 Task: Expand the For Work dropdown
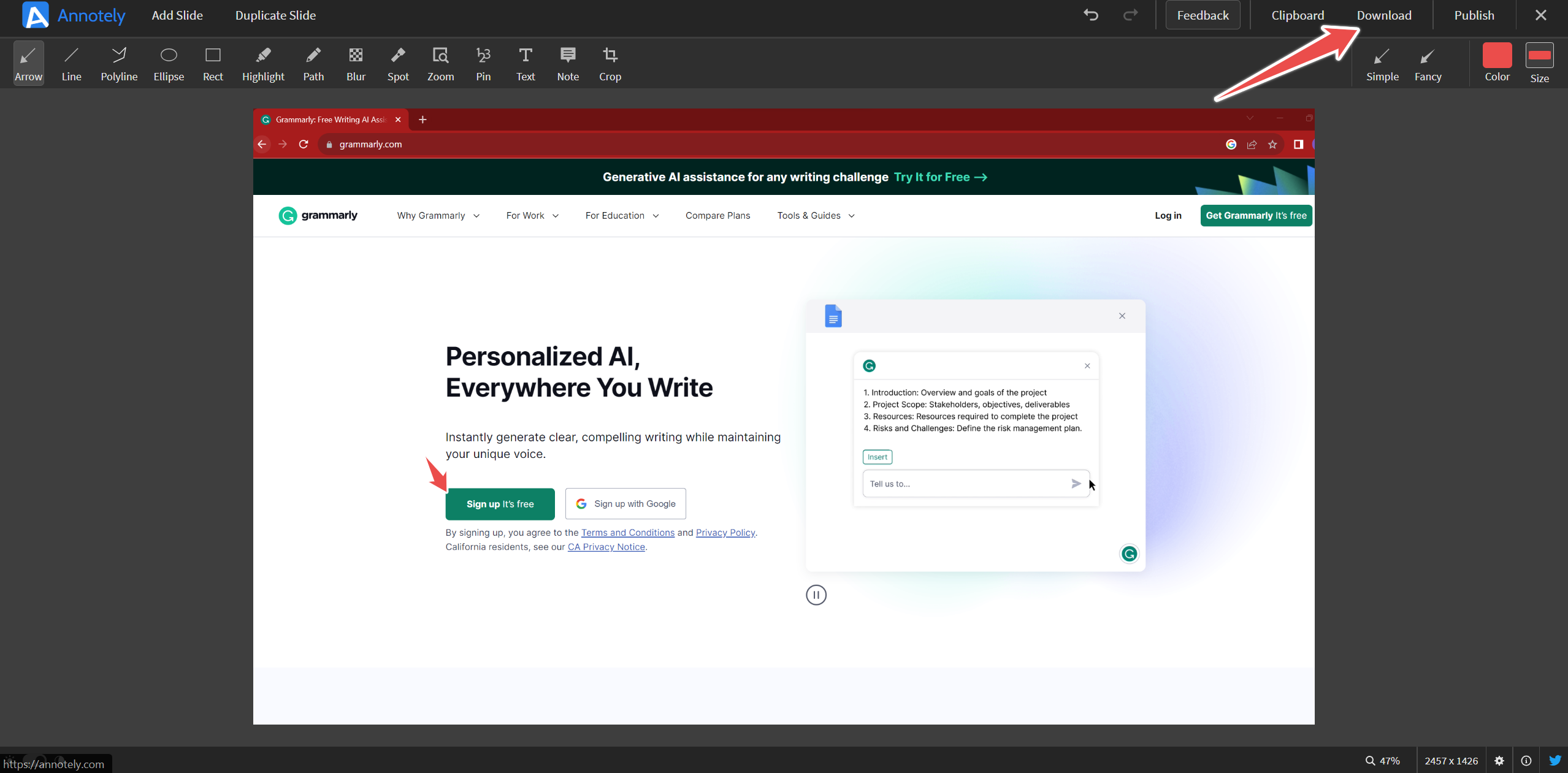point(532,216)
